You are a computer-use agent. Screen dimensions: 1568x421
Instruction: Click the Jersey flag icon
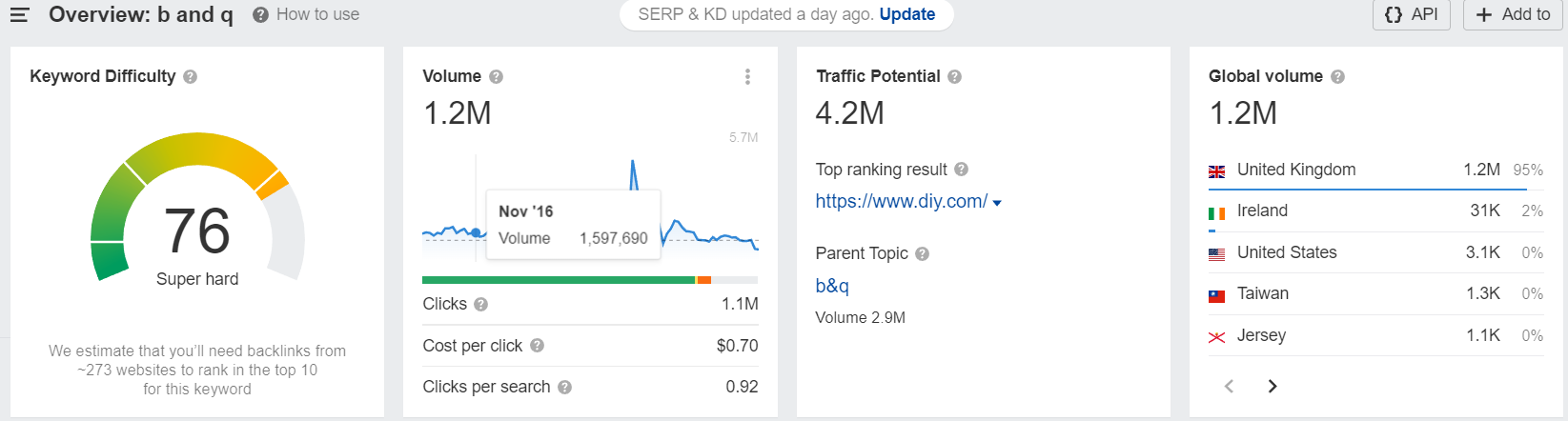point(1216,337)
